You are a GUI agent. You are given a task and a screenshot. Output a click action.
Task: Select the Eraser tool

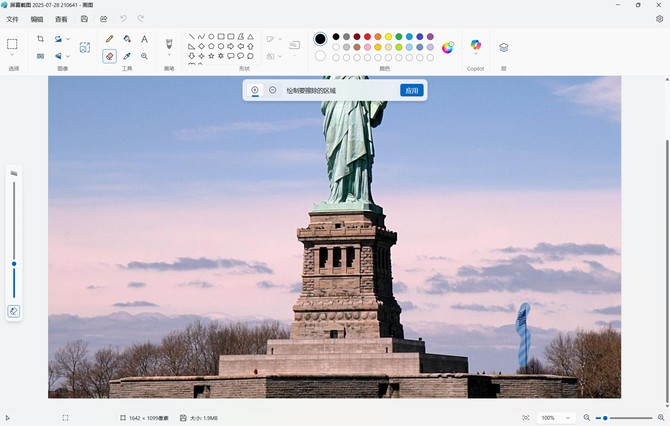pos(109,56)
